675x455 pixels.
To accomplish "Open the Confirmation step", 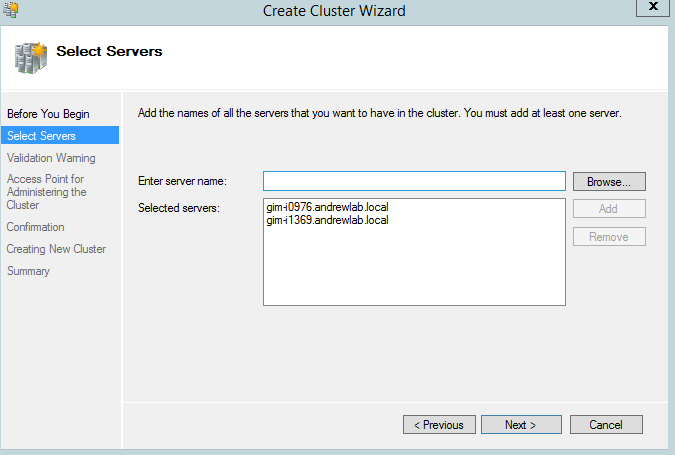I will 35,227.
